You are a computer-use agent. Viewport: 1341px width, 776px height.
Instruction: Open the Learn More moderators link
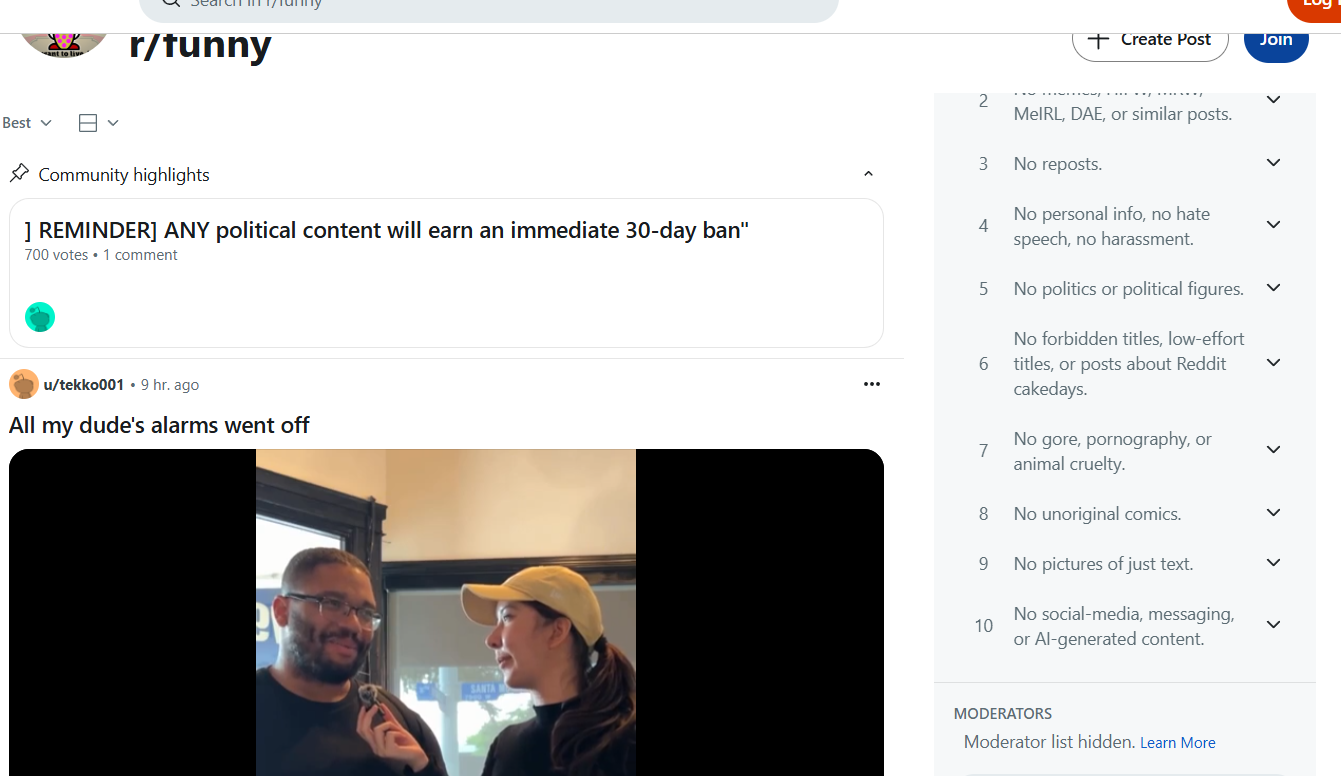click(x=1177, y=742)
